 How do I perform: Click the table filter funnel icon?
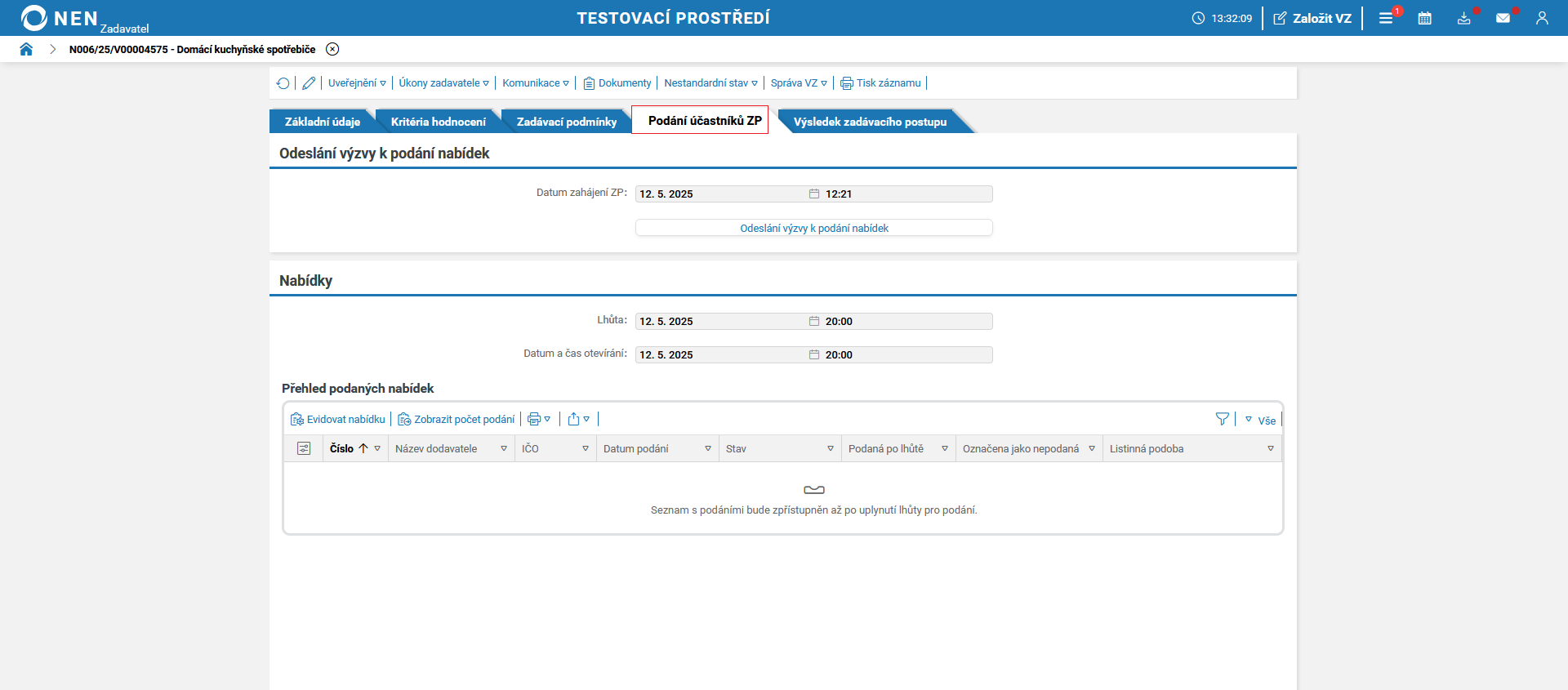(x=1222, y=419)
